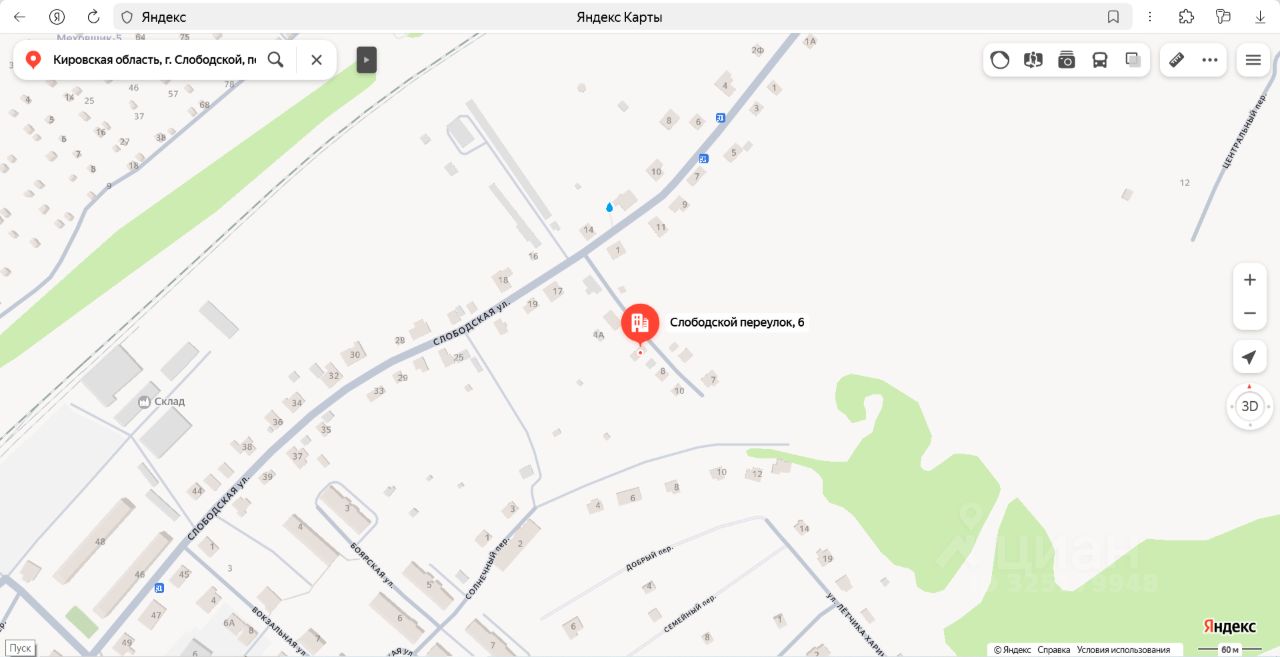Show photos layer on map

click(x=1067, y=60)
